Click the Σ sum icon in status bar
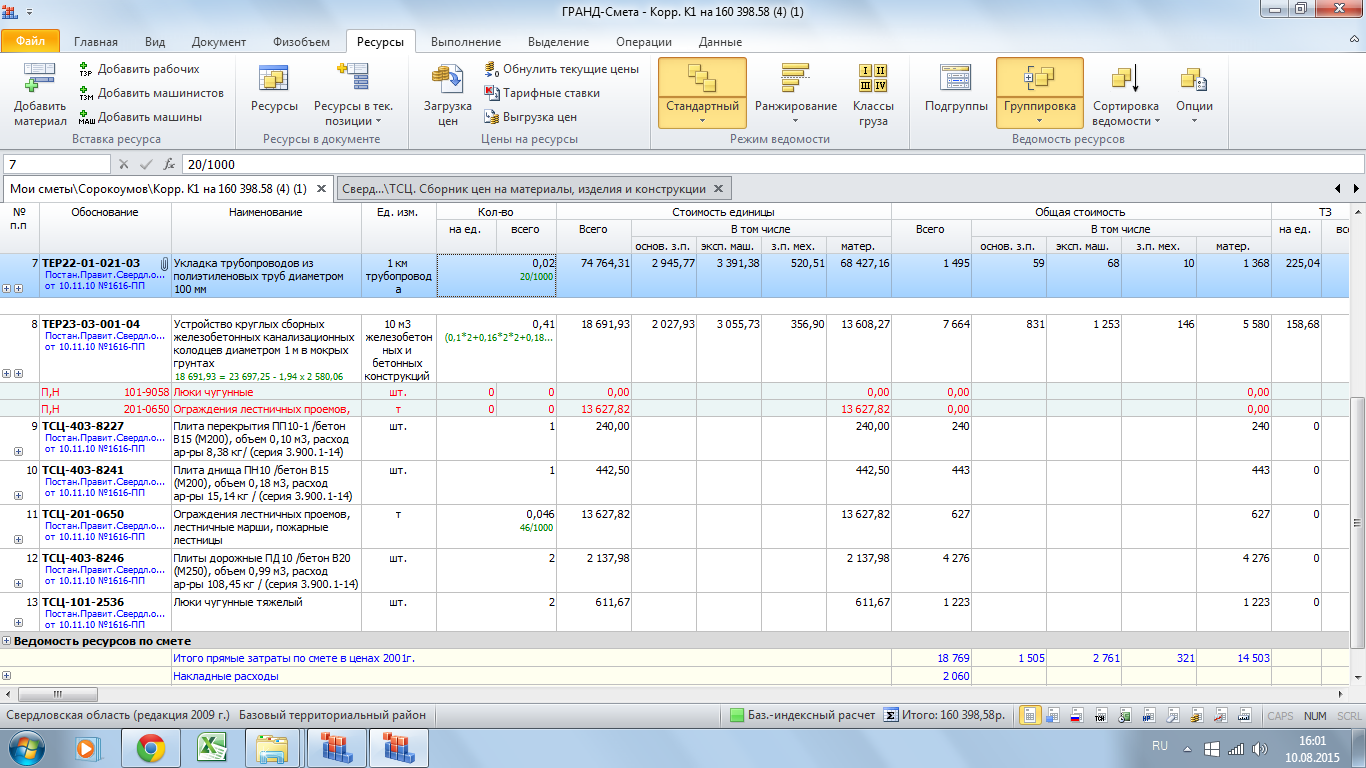Viewport: 1366px width, 768px height. point(890,715)
